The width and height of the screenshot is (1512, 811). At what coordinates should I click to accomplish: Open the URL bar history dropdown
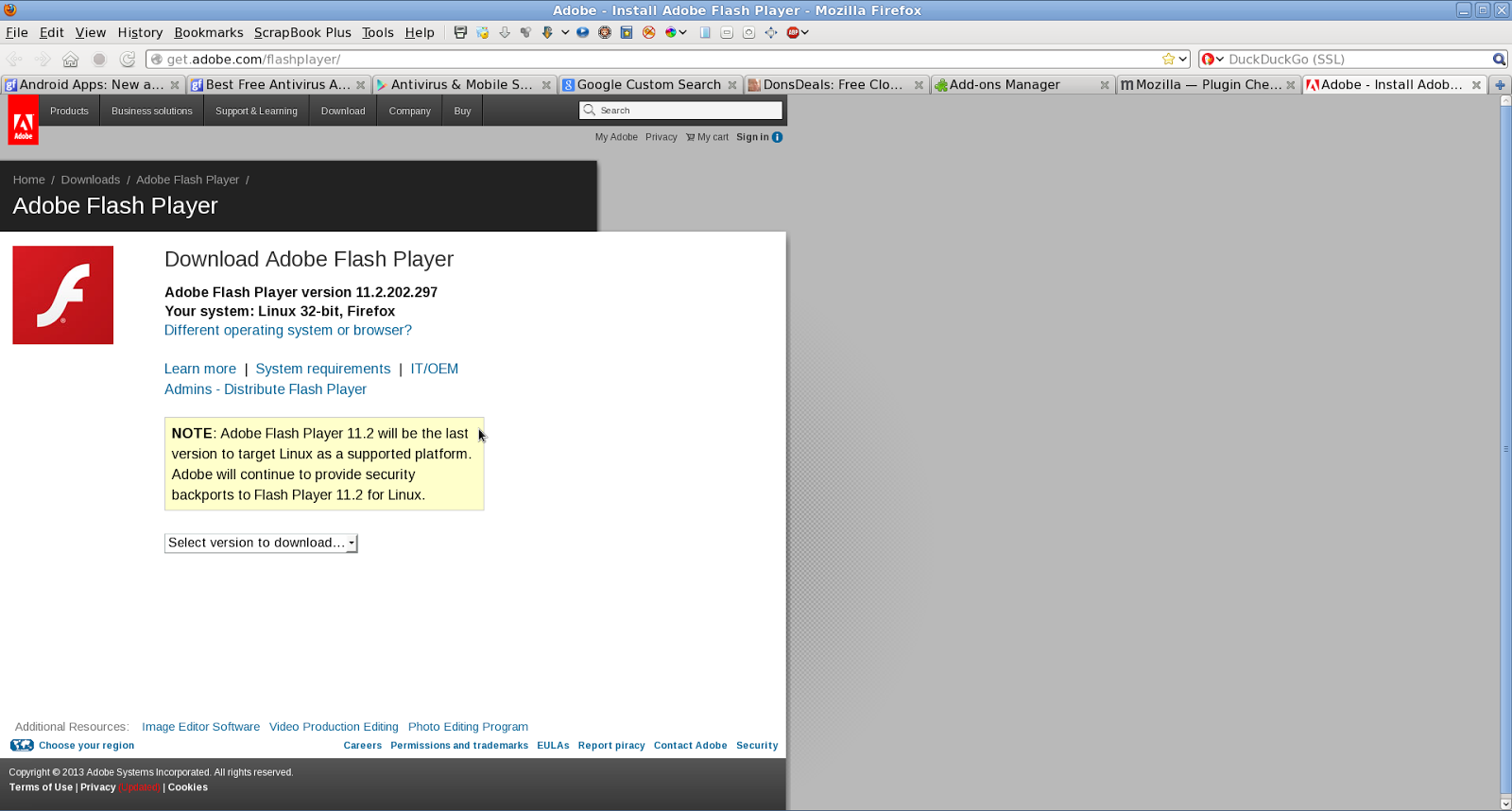tap(1182, 59)
